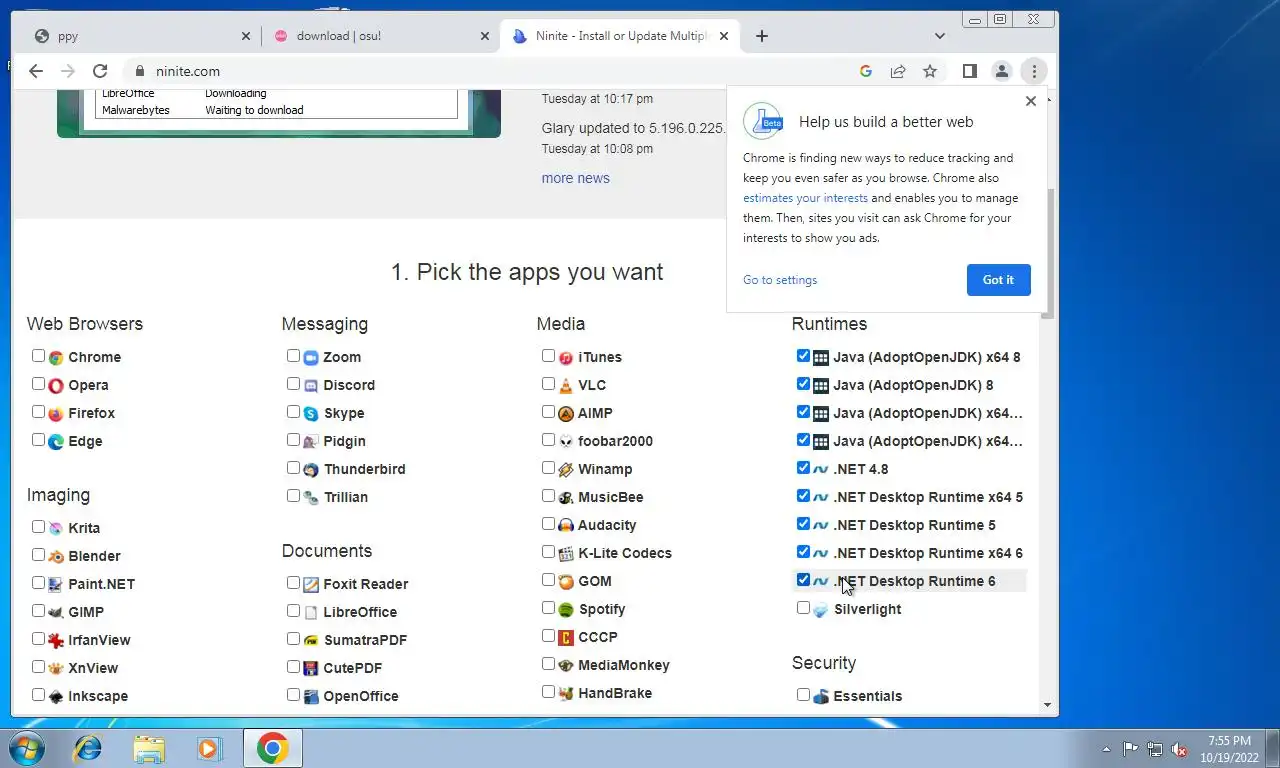This screenshot has width=1280, height=768.
Task: Click the iTunes app icon
Action: point(566,357)
